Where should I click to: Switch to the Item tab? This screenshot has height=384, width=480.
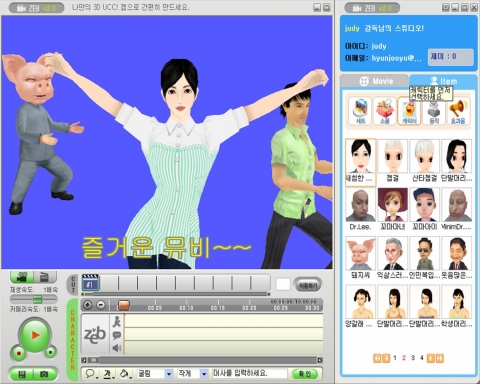coord(443,81)
